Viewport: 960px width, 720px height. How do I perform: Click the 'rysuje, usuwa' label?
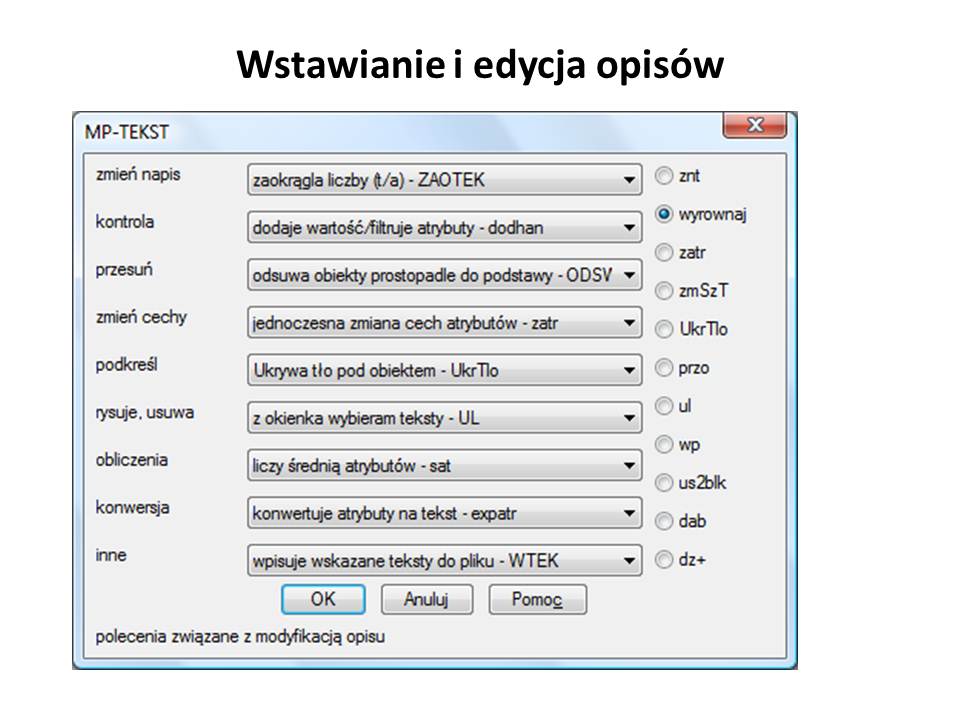(145, 413)
